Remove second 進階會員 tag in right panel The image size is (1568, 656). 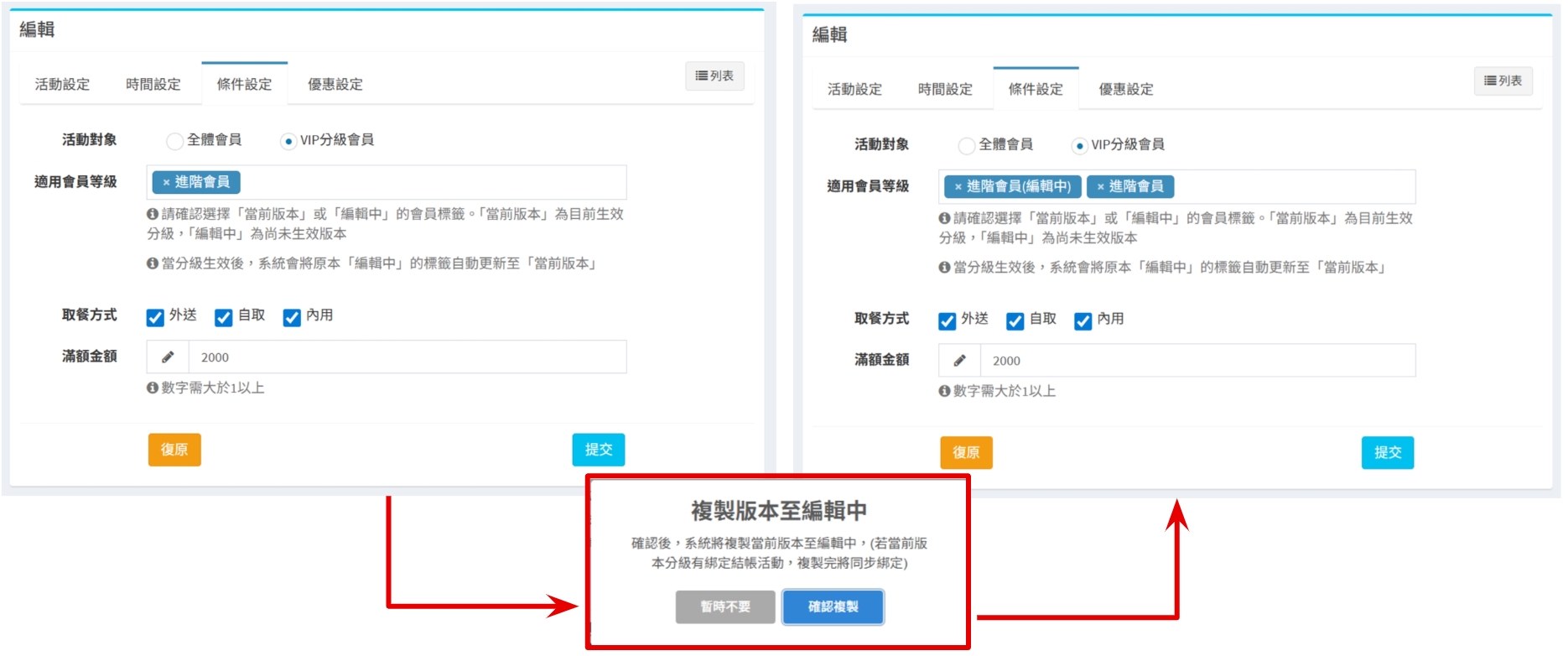pyautogui.click(x=1100, y=187)
